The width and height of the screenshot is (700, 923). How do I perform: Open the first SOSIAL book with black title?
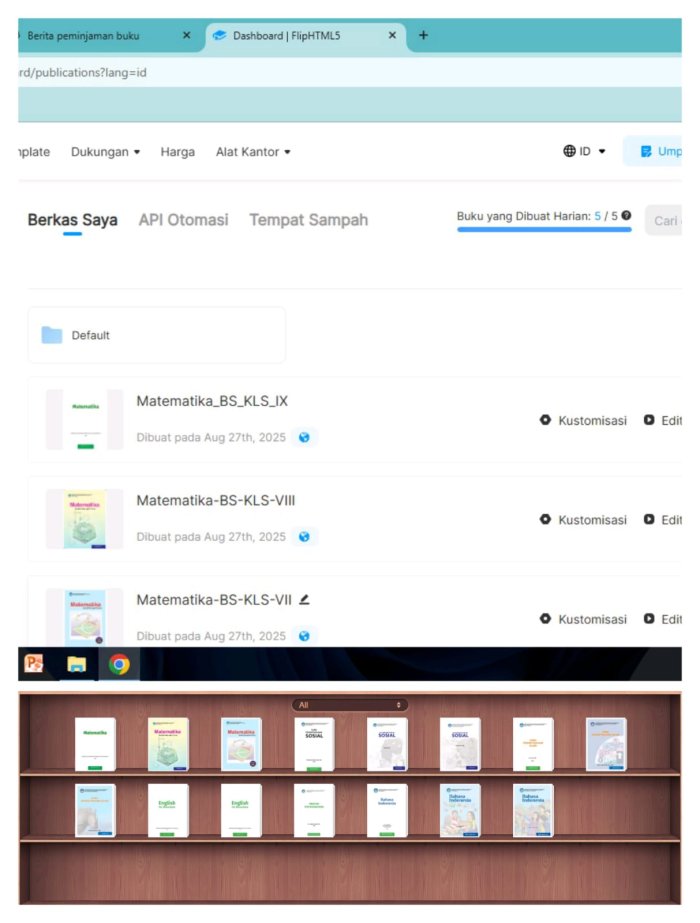point(314,744)
